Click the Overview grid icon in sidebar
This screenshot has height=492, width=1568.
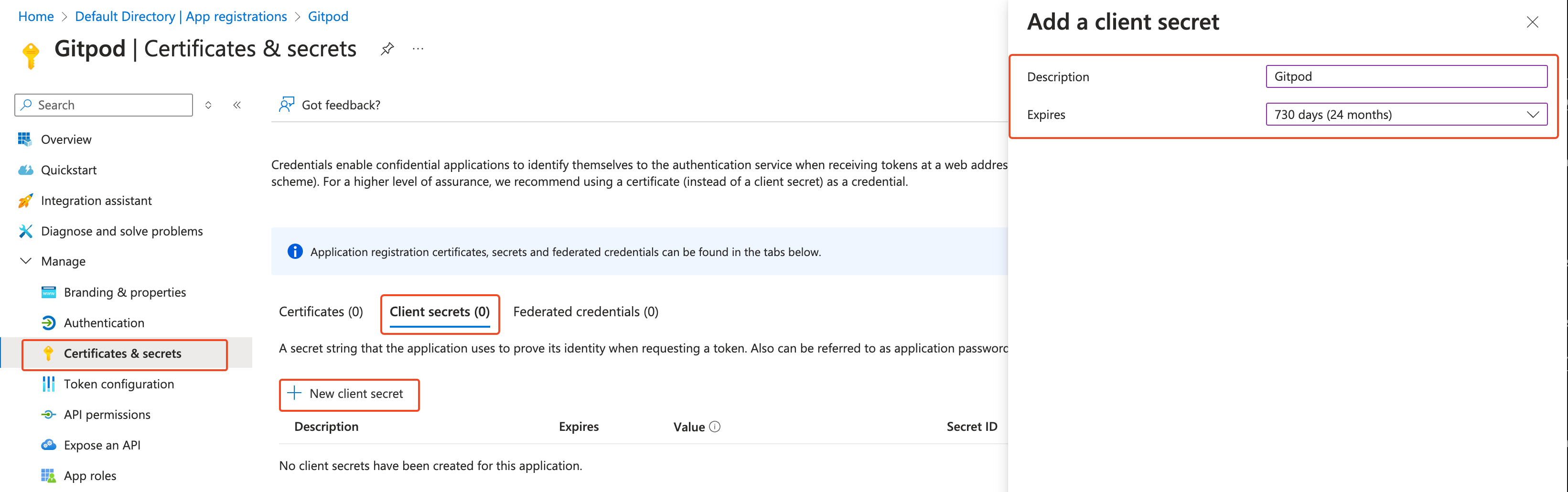[x=25, y=139]
